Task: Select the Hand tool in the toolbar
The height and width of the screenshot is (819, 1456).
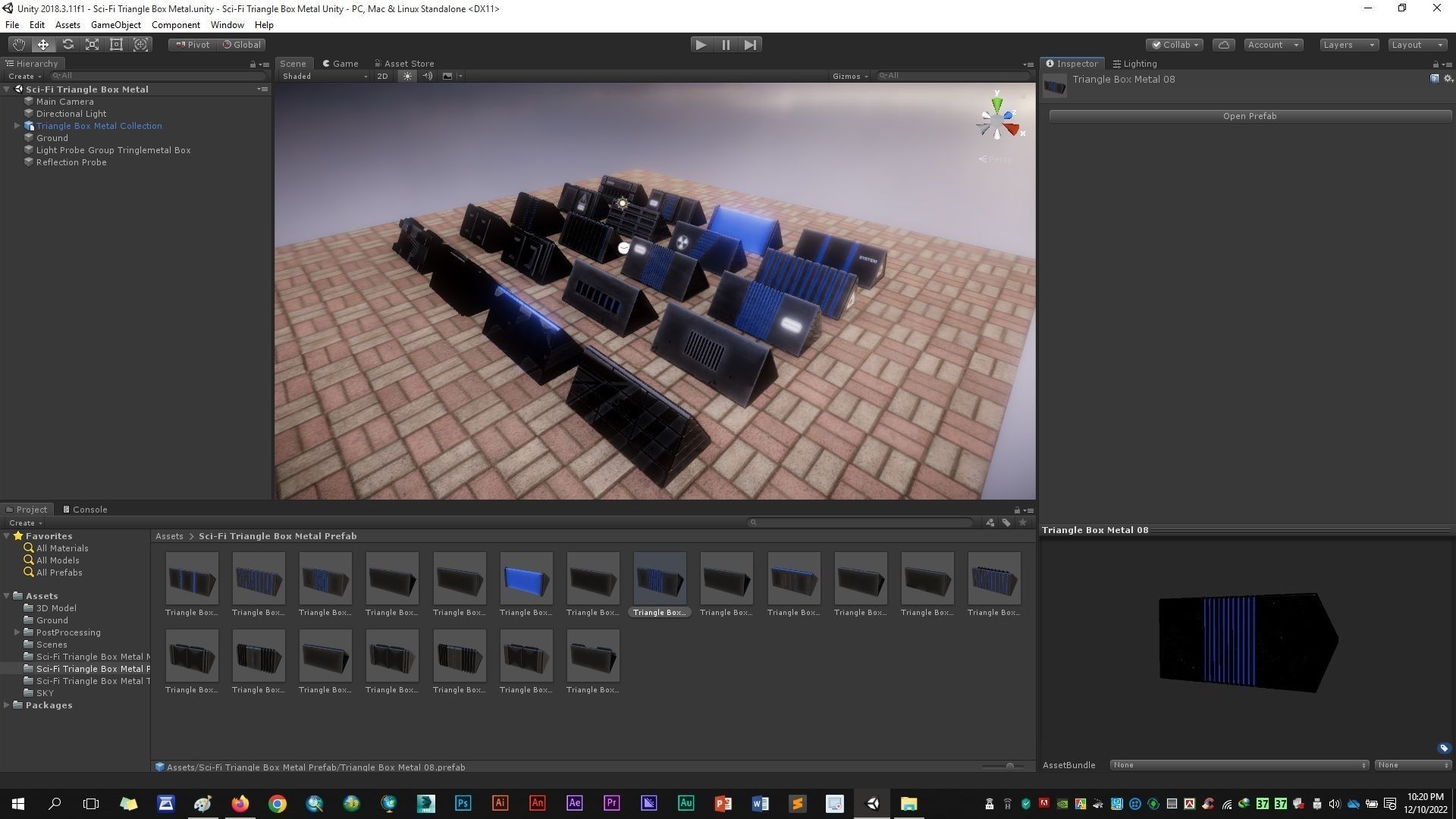Action: [x=18, y=45]
